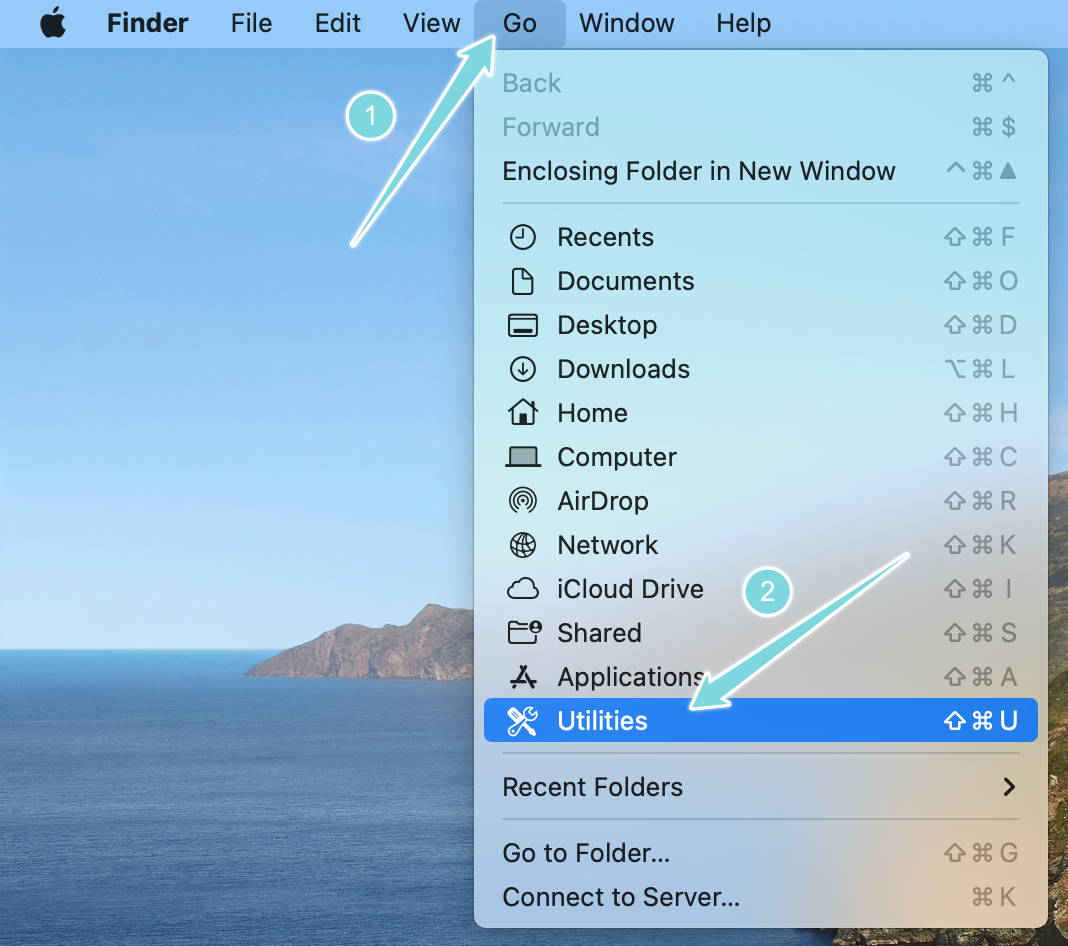Click the AirDrop radar icon
The height and width of the screenshot is (946, 1068).
522,501
